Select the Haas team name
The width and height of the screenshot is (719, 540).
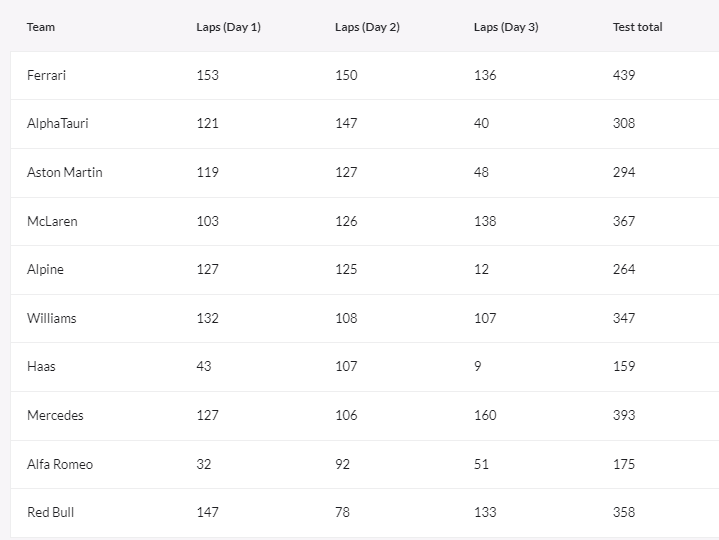click(41, 366)
